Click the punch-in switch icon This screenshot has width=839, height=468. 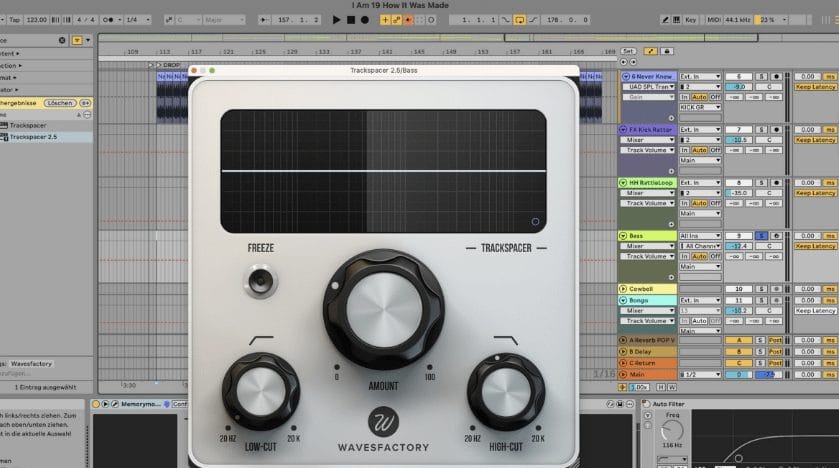506,20
